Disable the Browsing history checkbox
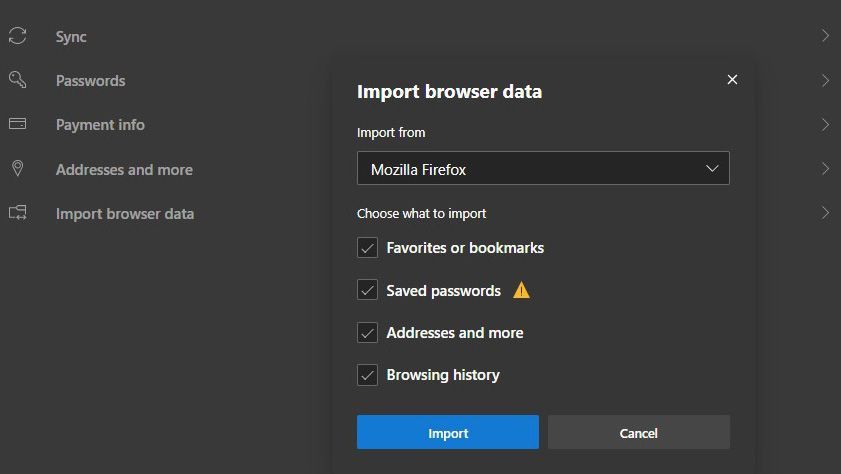Image resolution: width=841 pixels, height=474 pixels. click(x=367, y=375)
